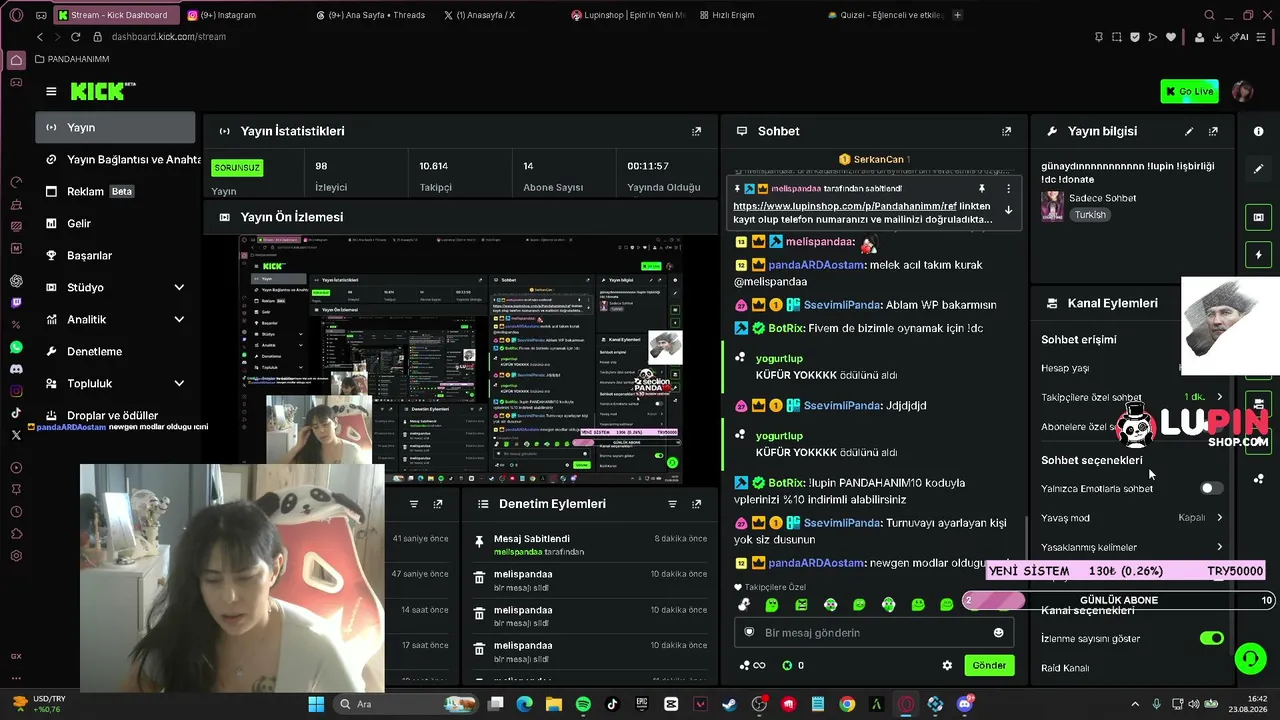Open Yasaklanmış kelimeler settings
This screenshot has height=720, width=1280.
point(1132,547)
